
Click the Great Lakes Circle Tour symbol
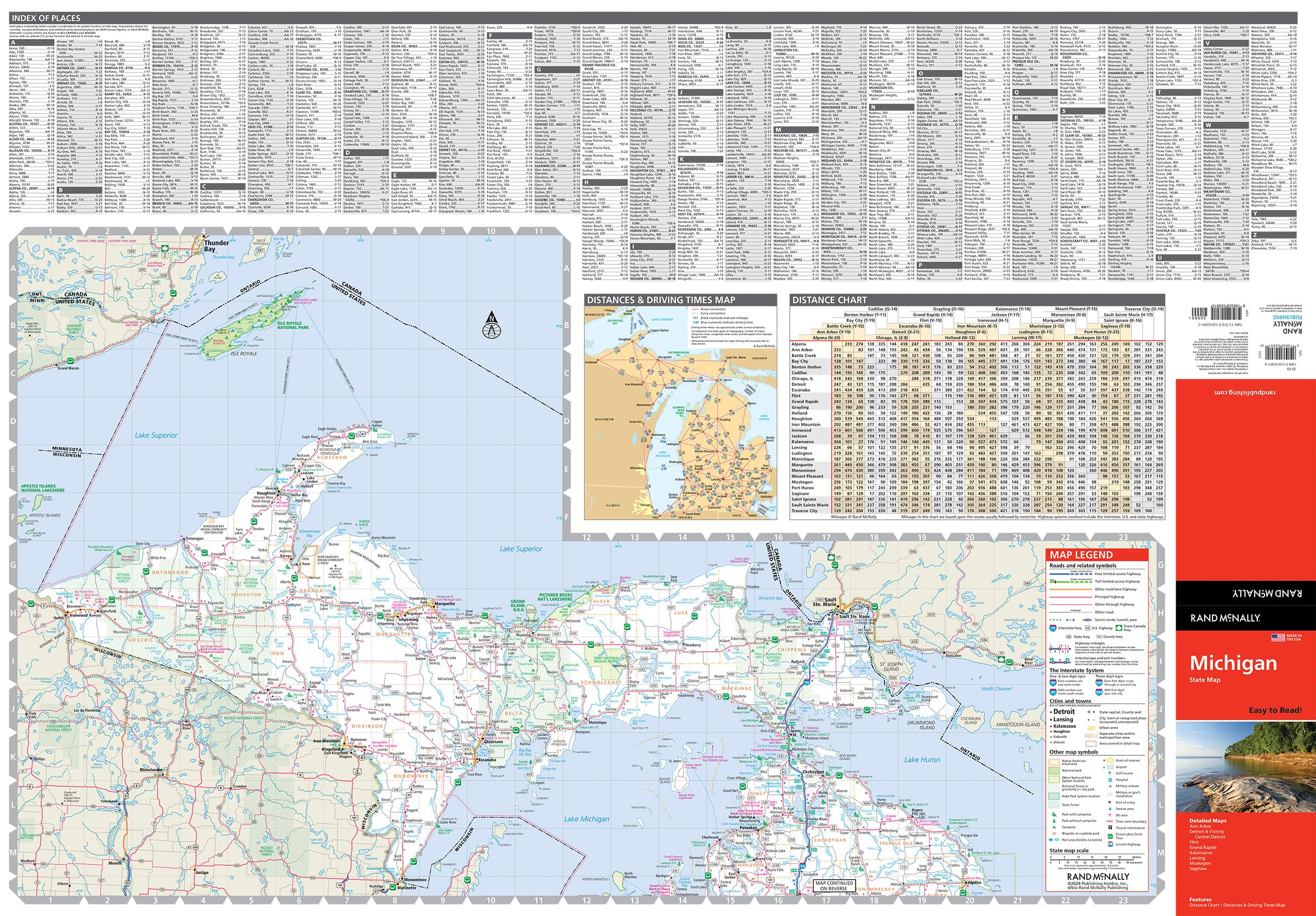click(x=1110, y=836)
